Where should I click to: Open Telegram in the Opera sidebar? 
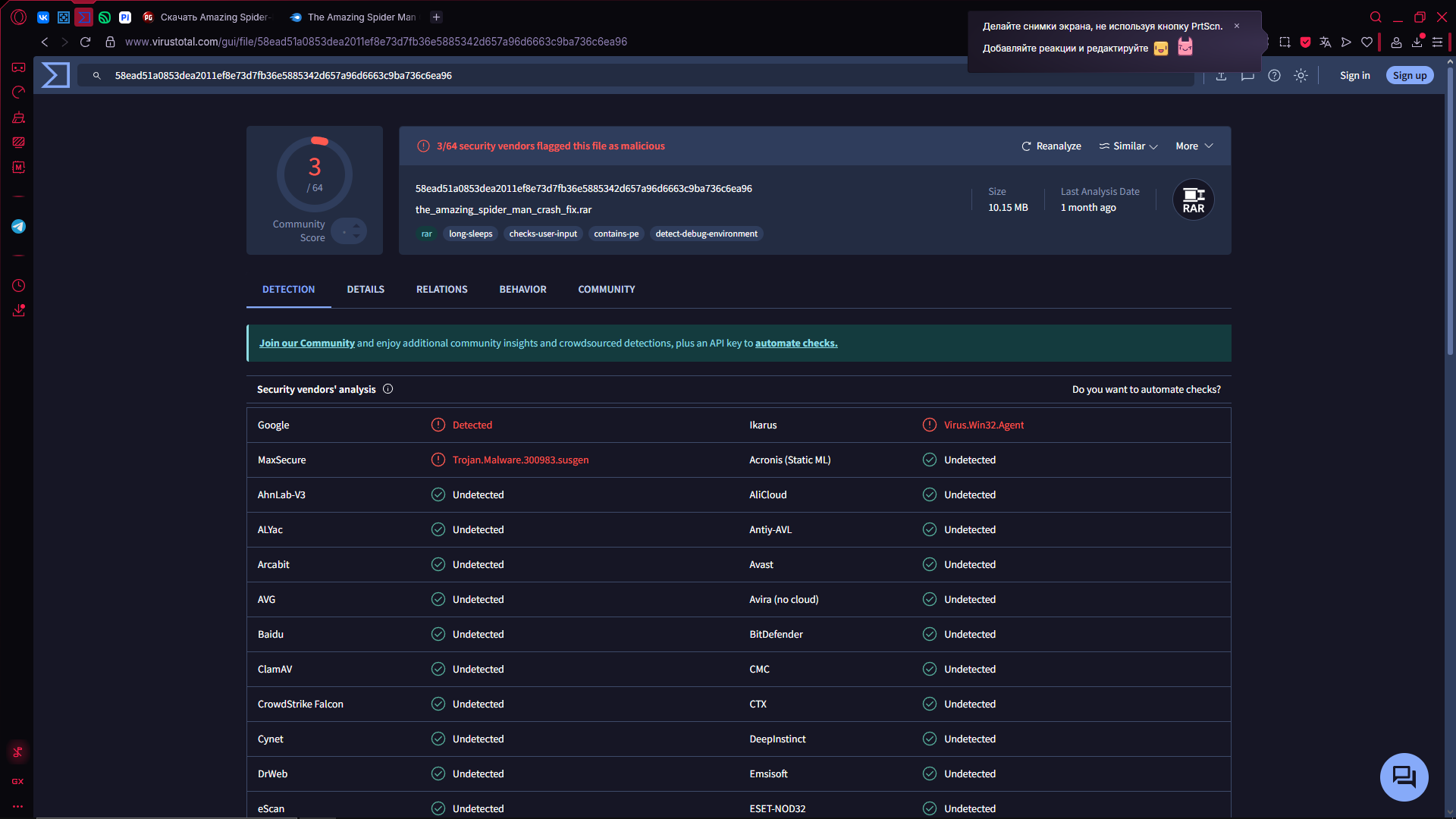pos(18,226)
